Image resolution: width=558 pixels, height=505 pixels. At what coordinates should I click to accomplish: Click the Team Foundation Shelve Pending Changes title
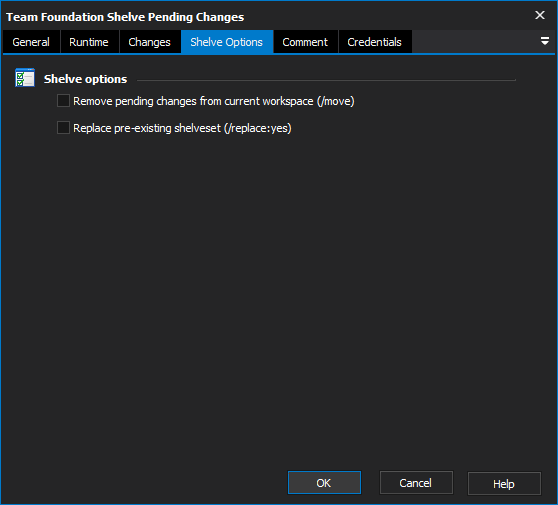click(x=125, y=17)
